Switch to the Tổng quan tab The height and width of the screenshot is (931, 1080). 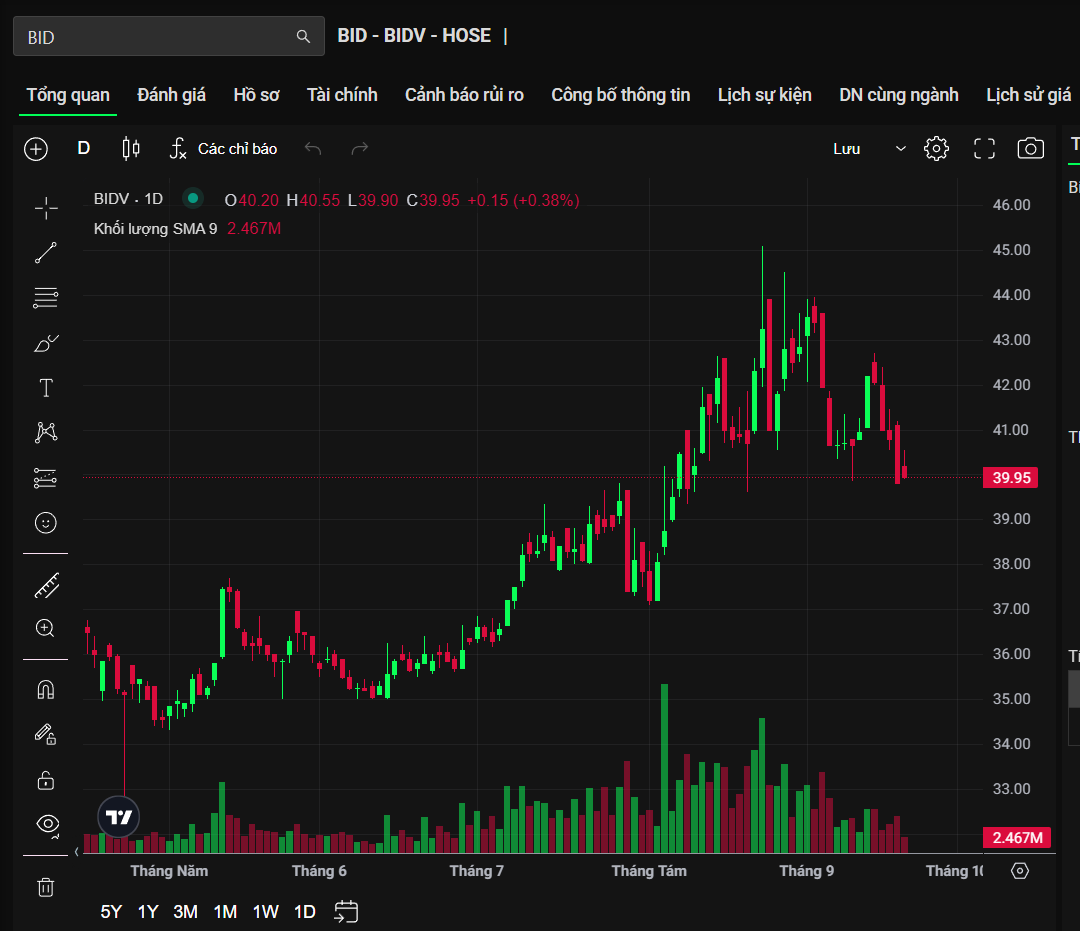pos(68,95)
